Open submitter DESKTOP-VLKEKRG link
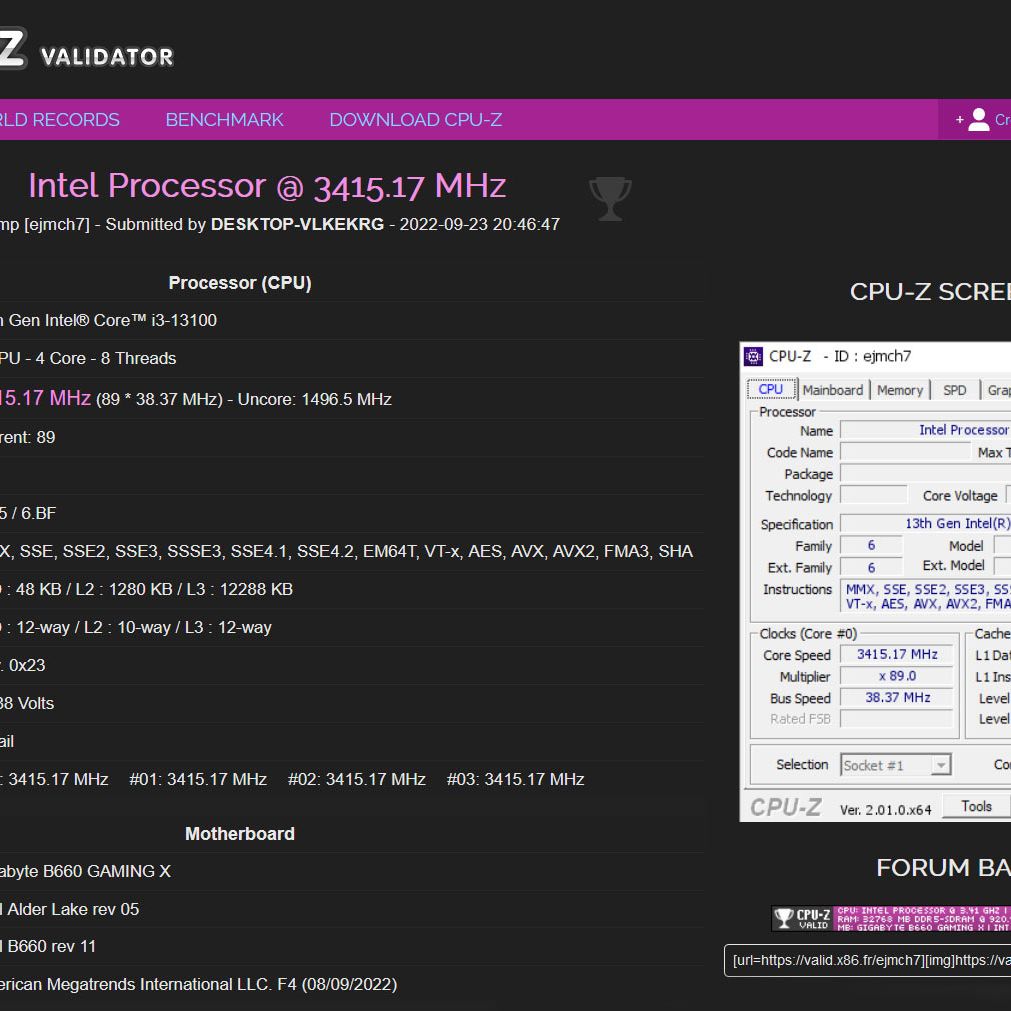The image size is (1011, 1011). click(297, 224)
